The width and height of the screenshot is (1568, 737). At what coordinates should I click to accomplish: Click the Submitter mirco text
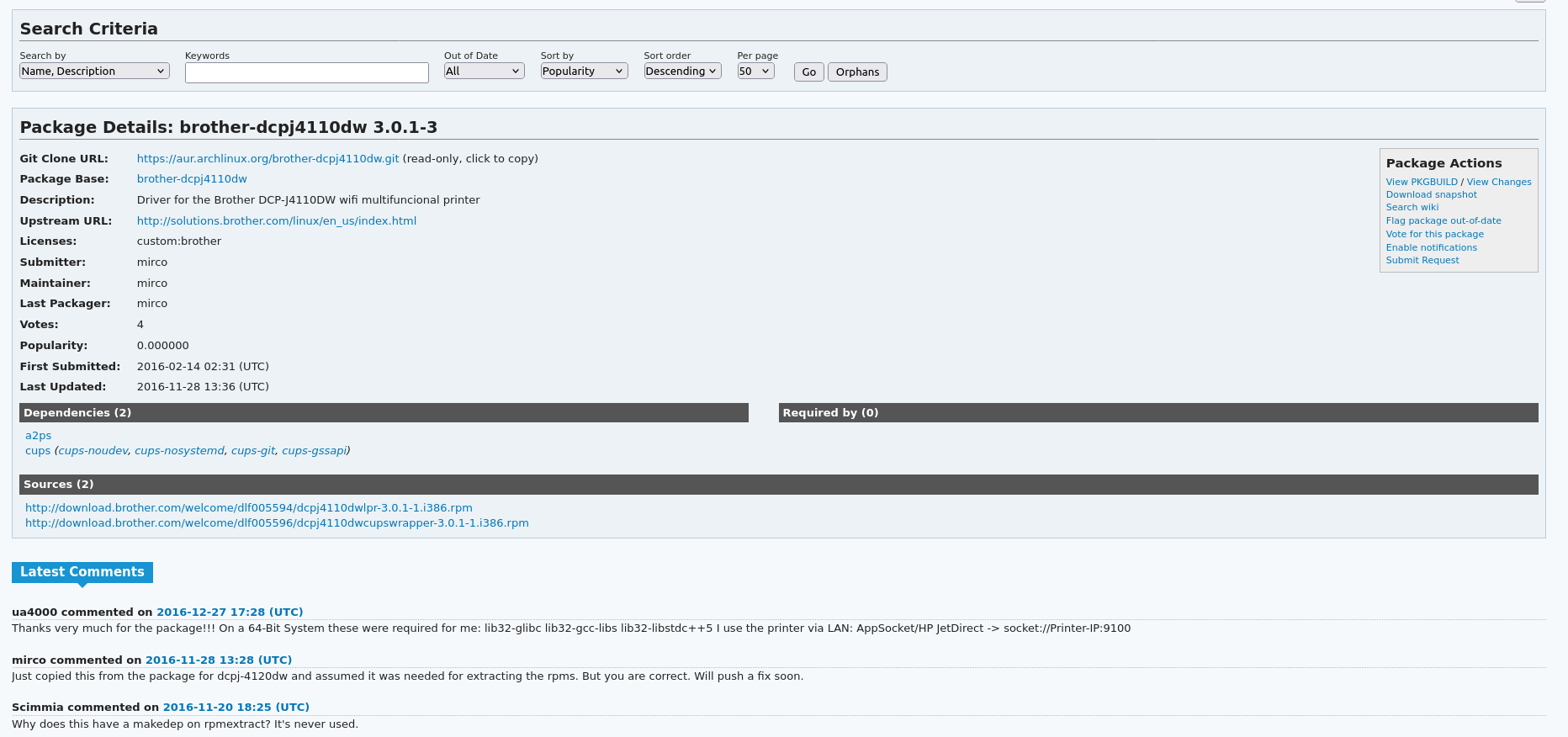pos(152,262)
